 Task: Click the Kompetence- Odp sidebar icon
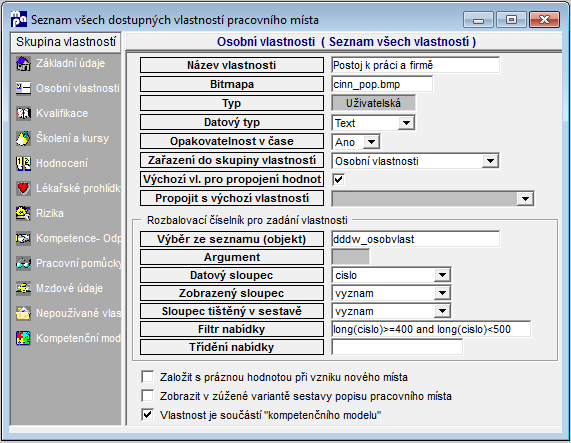(23, 238)
